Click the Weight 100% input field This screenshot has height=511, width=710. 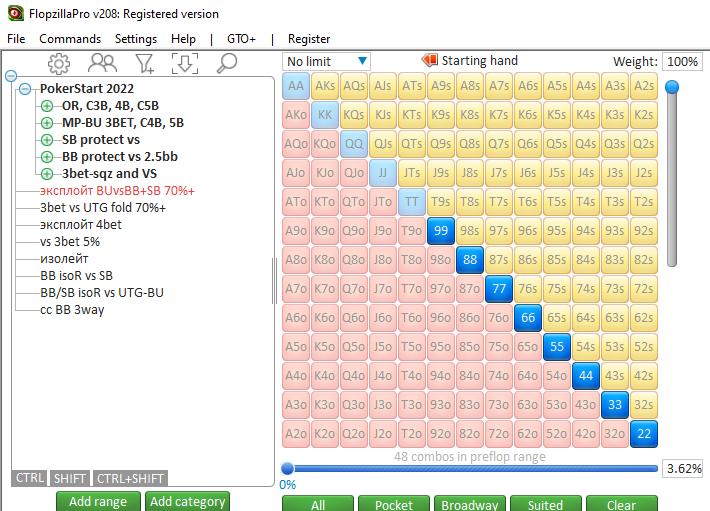click(682, 62)
